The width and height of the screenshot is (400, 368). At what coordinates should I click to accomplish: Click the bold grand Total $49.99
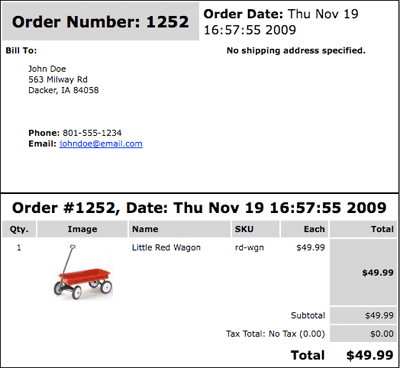370,355
